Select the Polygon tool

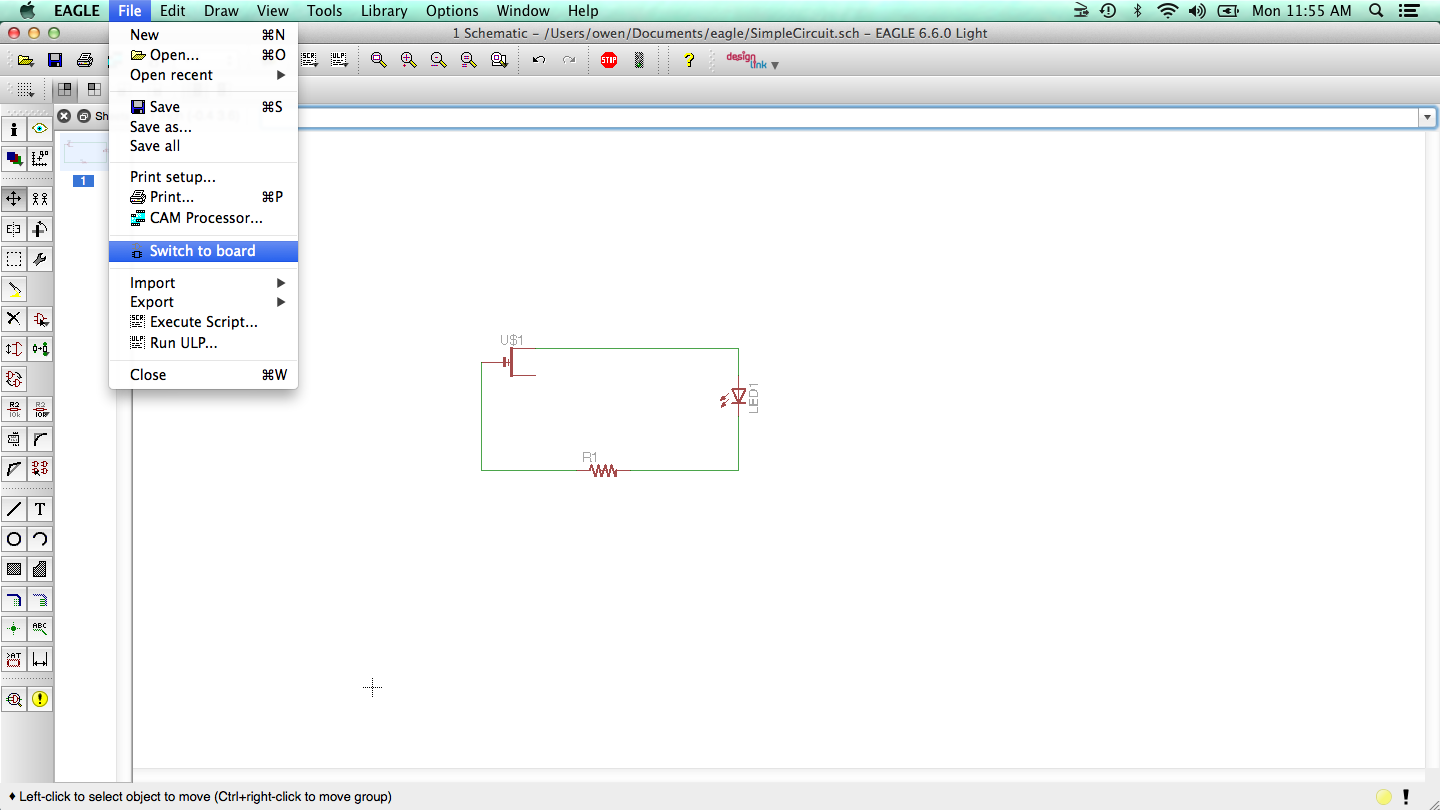pyautogui.click(x=40, y=569)
